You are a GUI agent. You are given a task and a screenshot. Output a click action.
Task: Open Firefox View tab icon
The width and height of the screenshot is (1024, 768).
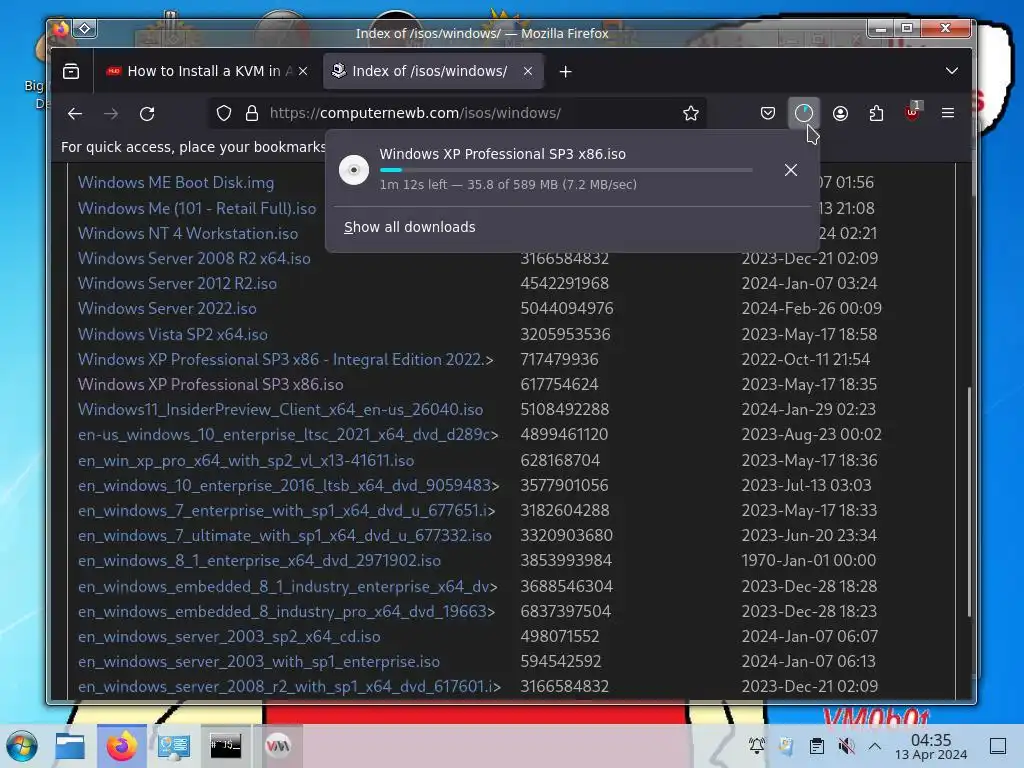pyautogui.click(x=71, y=71)
